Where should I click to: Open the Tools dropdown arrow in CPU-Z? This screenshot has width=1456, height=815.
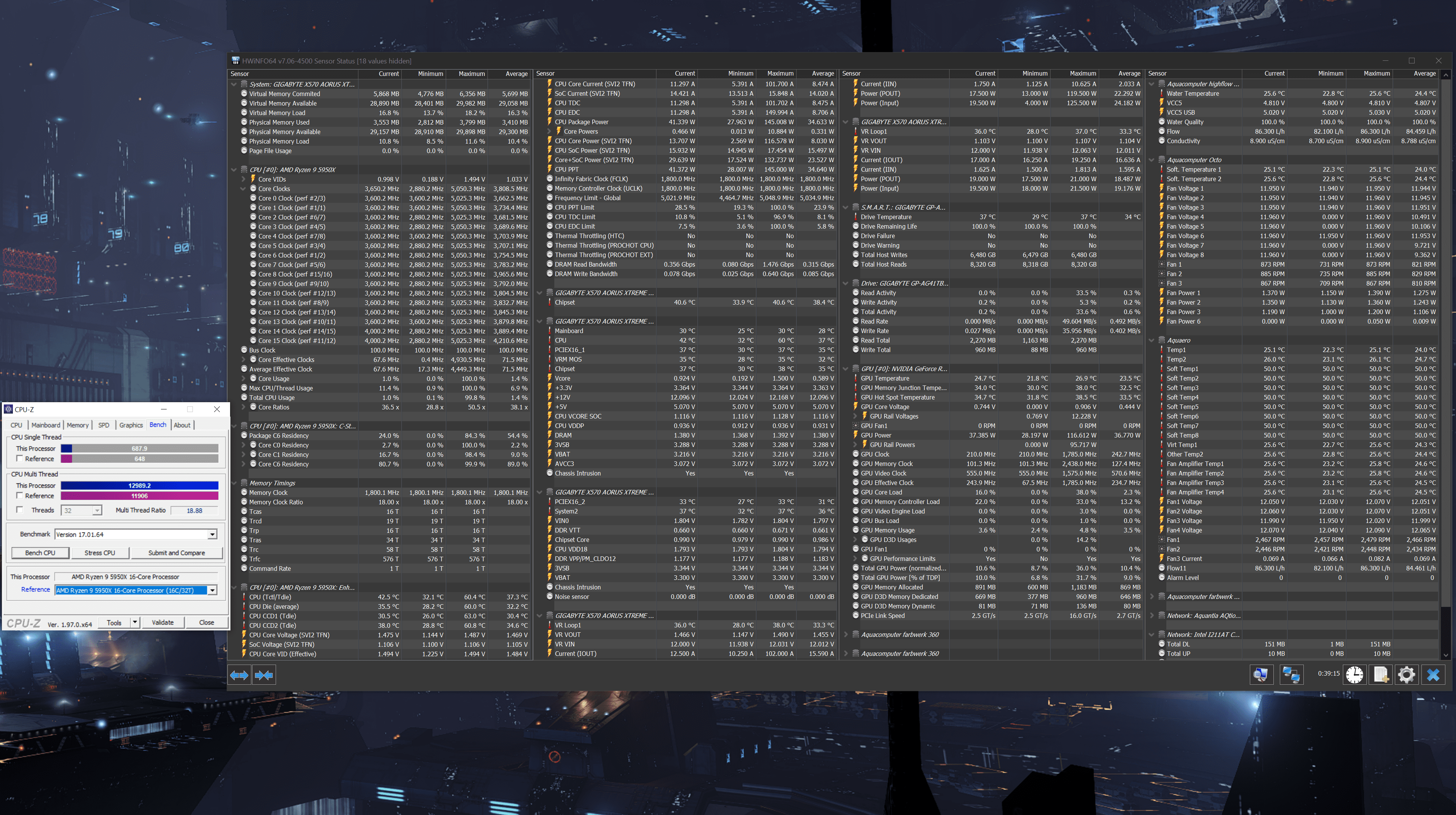coord(134,623)
